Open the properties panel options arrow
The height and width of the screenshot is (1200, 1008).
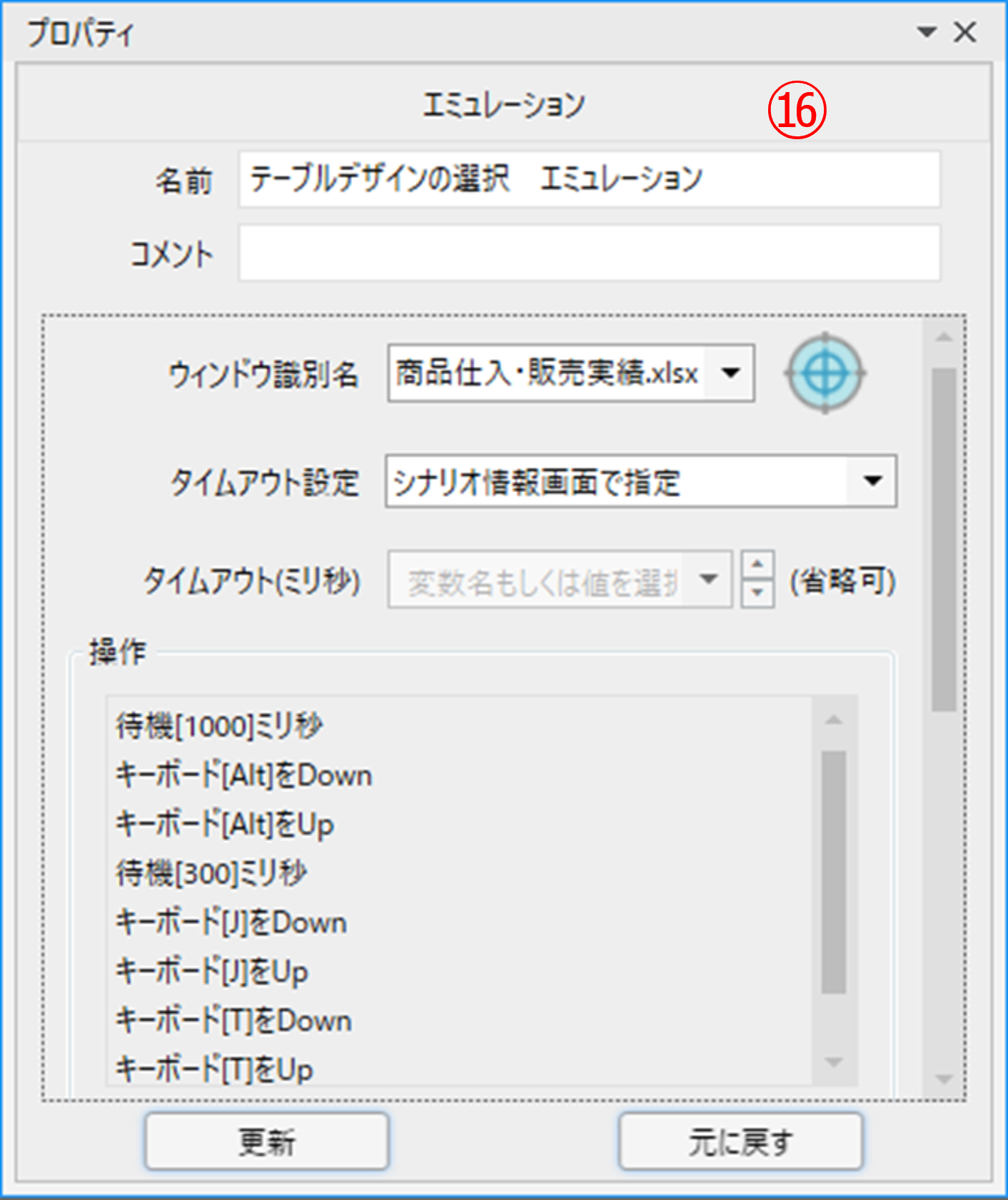[927, 32]
